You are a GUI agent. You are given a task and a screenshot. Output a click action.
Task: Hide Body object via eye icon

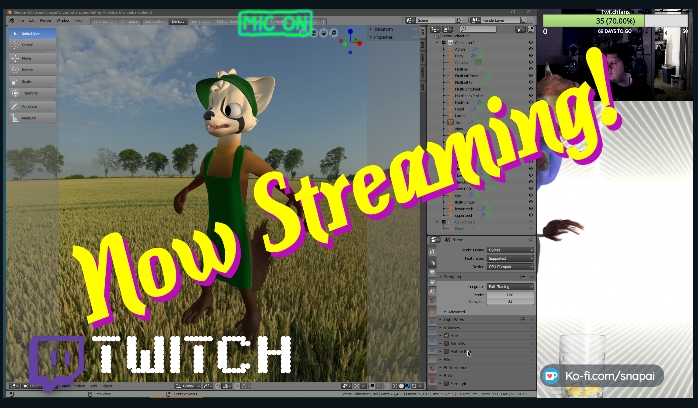point(531,56)
